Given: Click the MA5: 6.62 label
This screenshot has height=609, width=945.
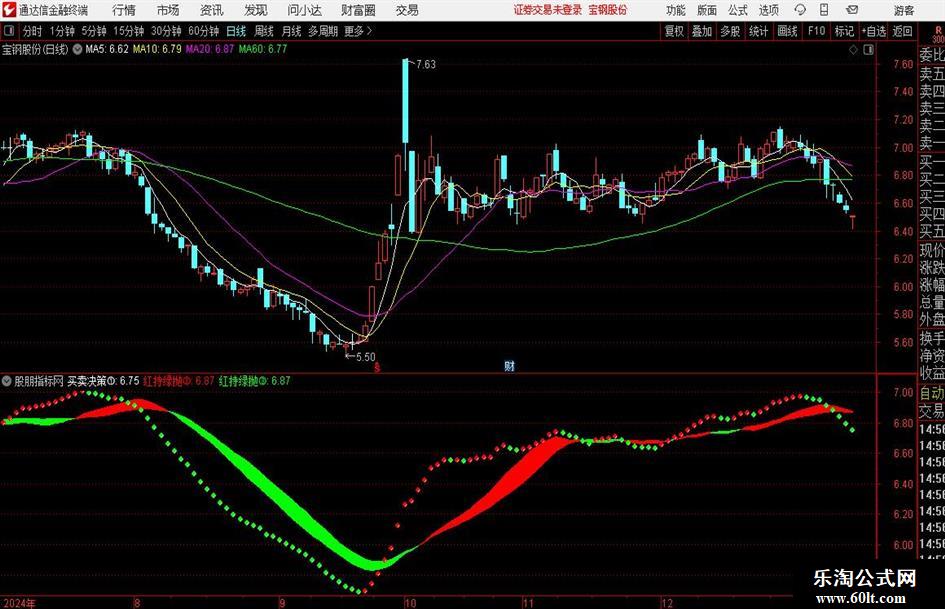Looking at the screenshot, I should pos(107,49).
